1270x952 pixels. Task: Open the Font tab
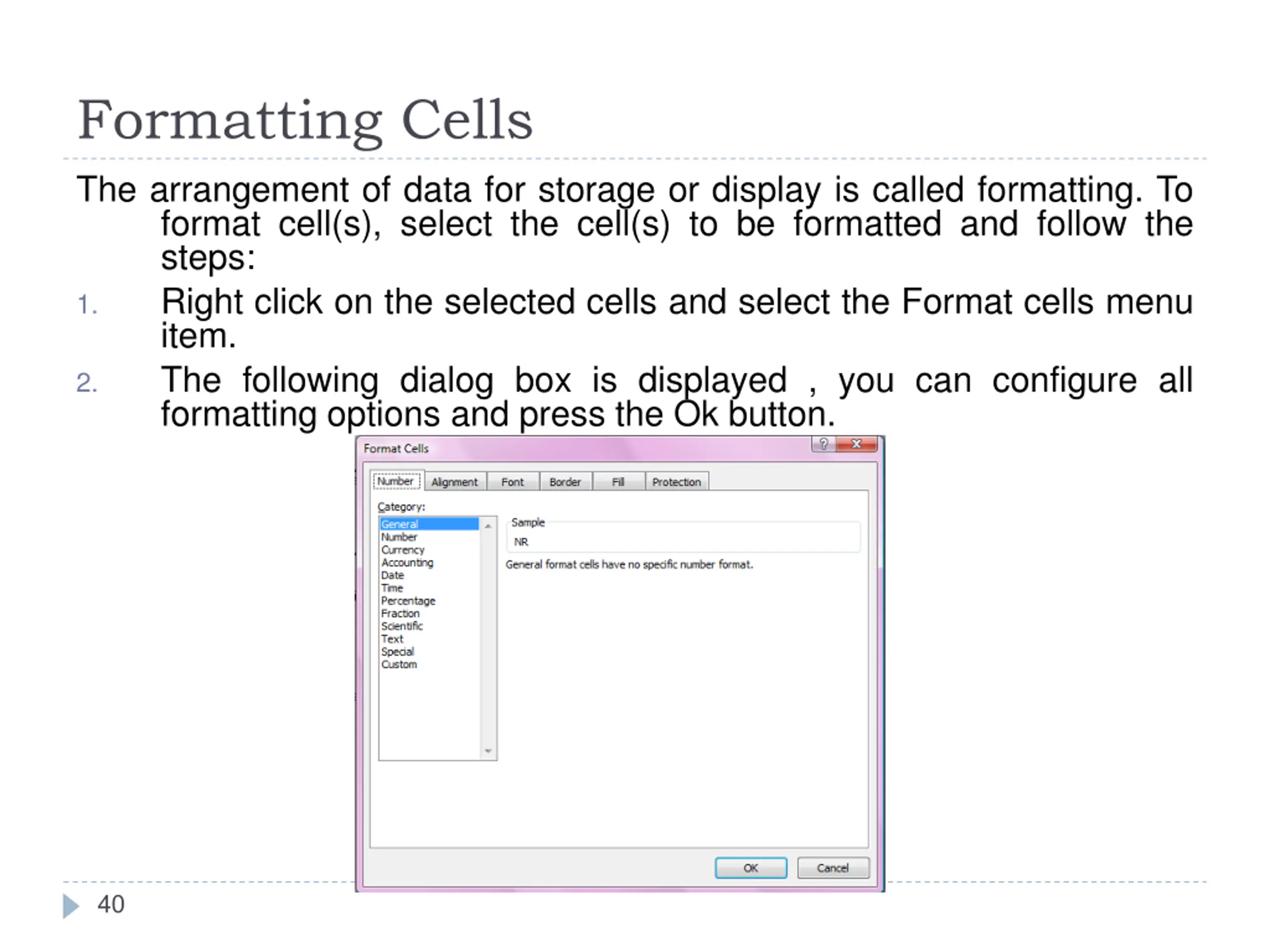512,482
